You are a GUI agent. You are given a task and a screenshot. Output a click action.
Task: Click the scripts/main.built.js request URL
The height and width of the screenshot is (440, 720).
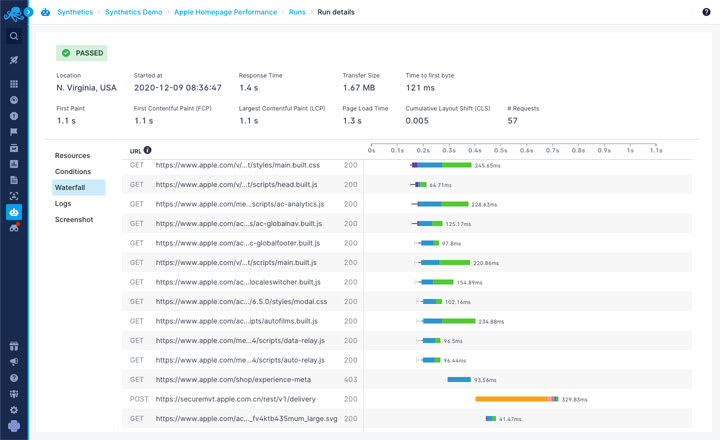click(x=236, y=263)
